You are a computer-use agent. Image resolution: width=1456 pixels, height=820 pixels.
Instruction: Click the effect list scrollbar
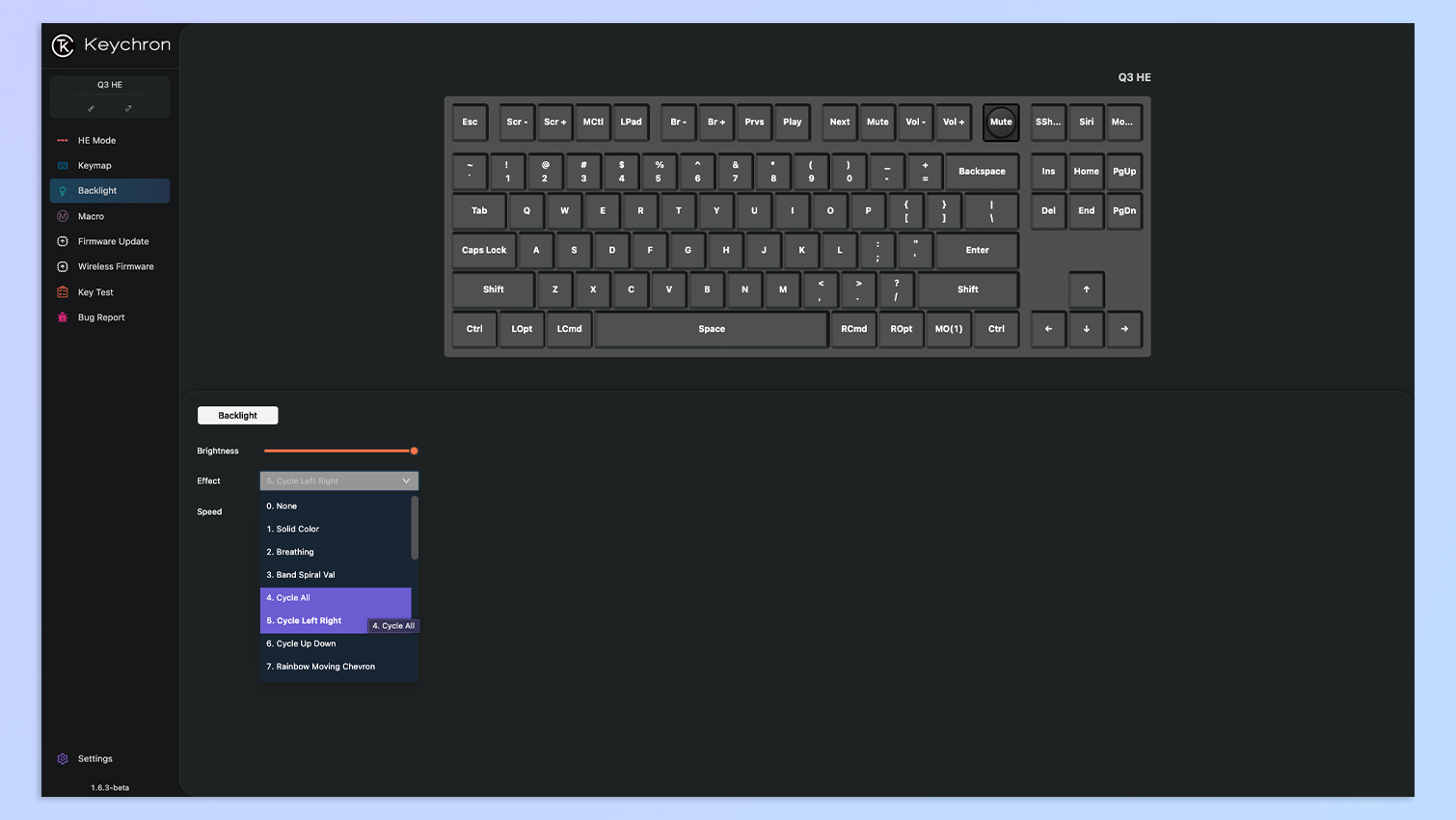click(415, 528)
